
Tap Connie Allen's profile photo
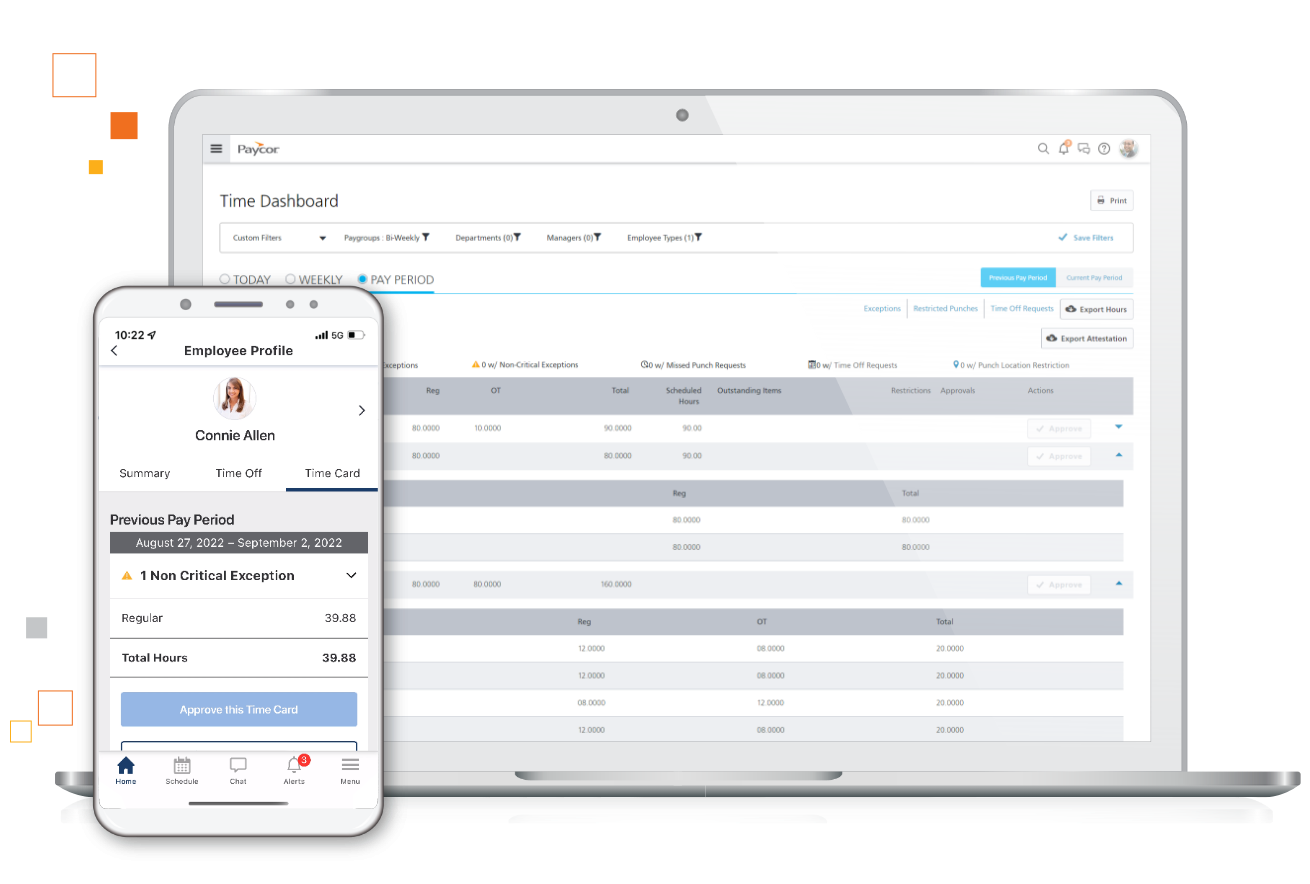coord(235,398)
